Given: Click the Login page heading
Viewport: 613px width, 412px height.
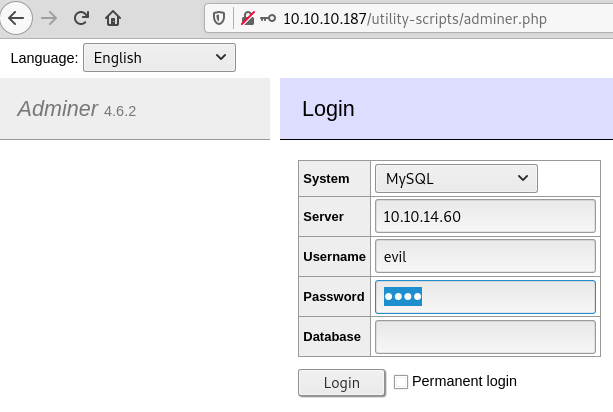Looking at the screenshot, I should [x=328, y=109].
